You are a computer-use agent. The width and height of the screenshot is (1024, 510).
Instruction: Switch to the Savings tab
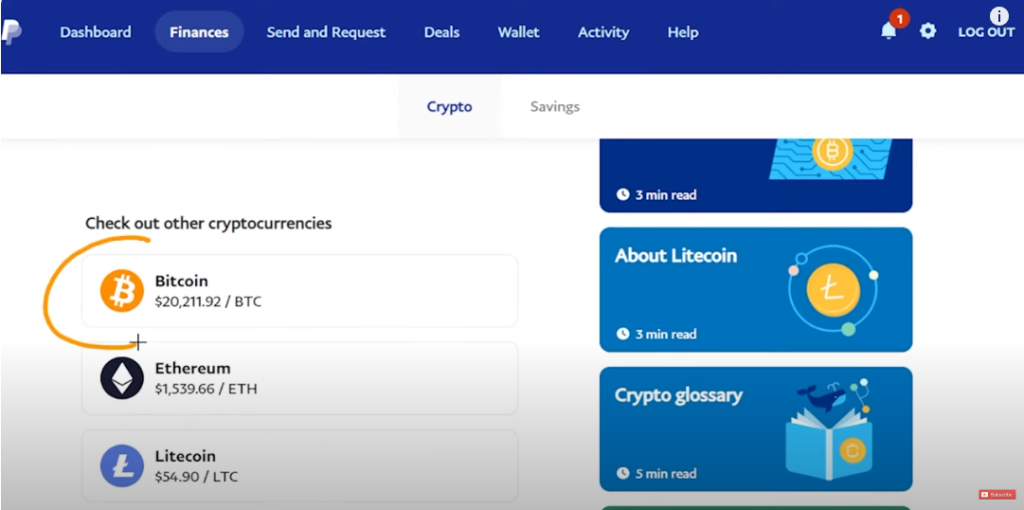pyautogui.click(x=554, y=106)
